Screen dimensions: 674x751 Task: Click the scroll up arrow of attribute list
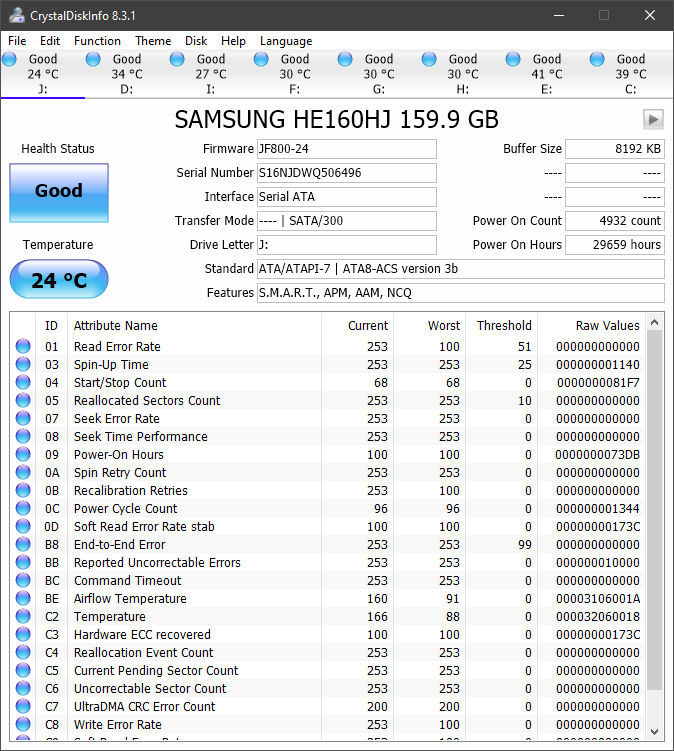pyautogui.click(x=654, y=322)
